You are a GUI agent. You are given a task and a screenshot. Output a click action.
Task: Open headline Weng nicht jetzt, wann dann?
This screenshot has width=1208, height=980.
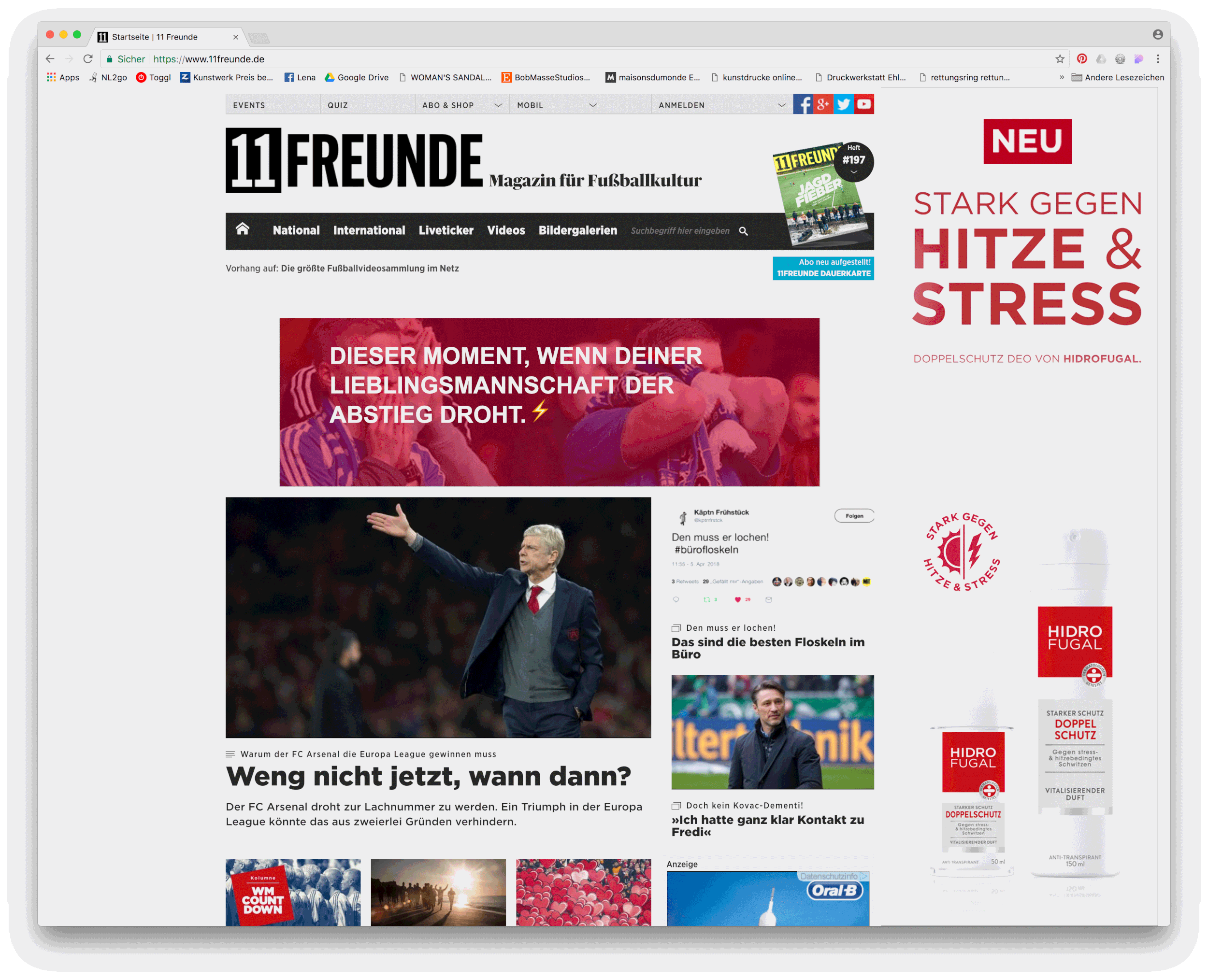pyautogui.click(x=429, y=776)
